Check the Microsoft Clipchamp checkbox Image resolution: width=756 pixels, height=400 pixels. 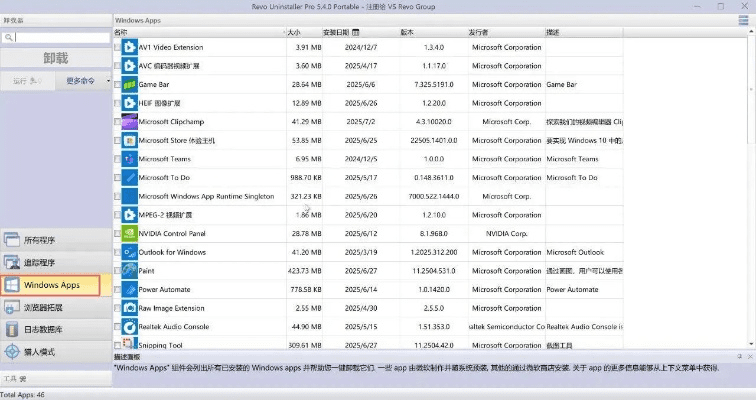click(x=117, y=121)
